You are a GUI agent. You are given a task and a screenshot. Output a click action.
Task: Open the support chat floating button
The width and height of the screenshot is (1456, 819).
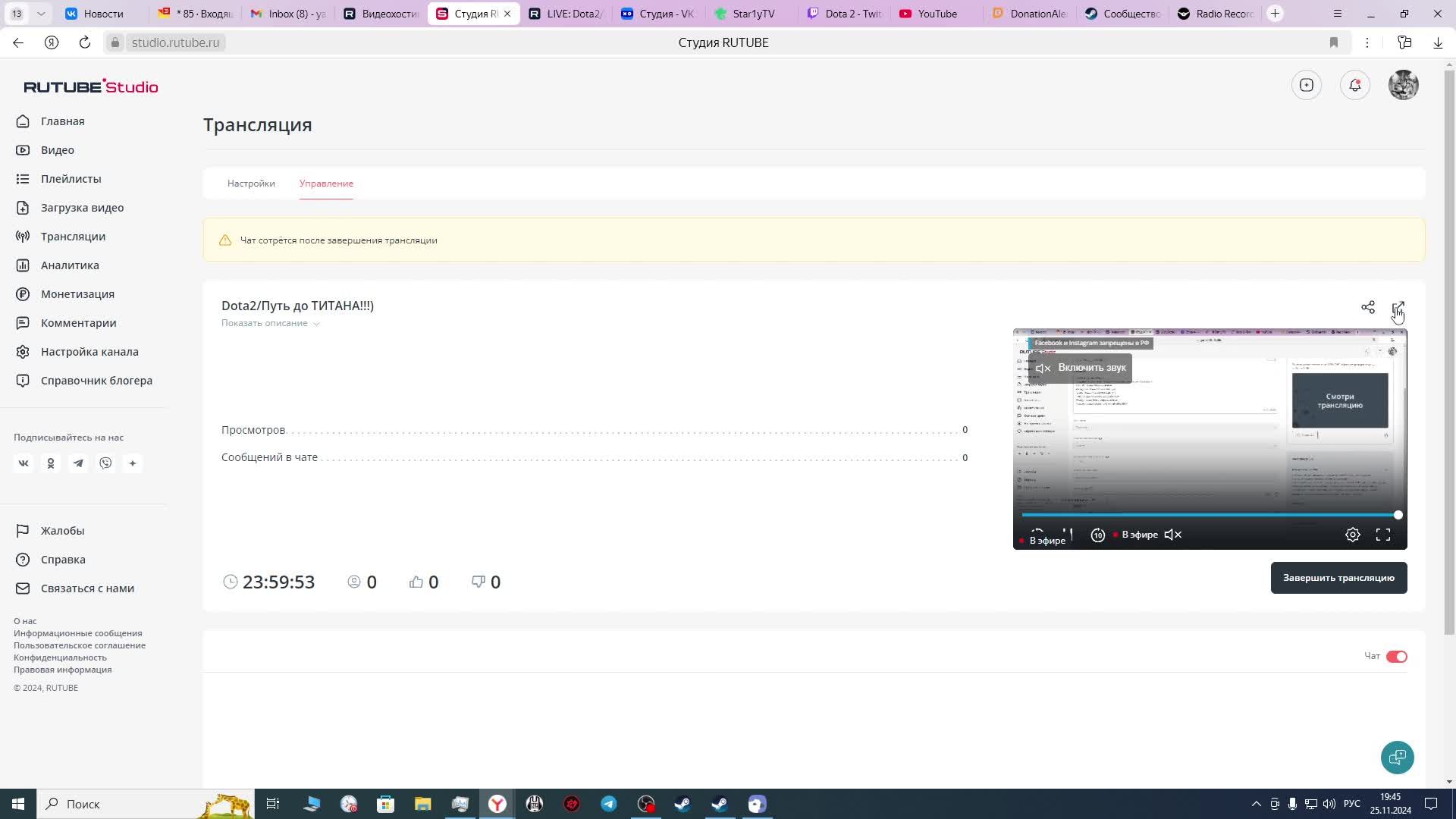click(1398, 758)
